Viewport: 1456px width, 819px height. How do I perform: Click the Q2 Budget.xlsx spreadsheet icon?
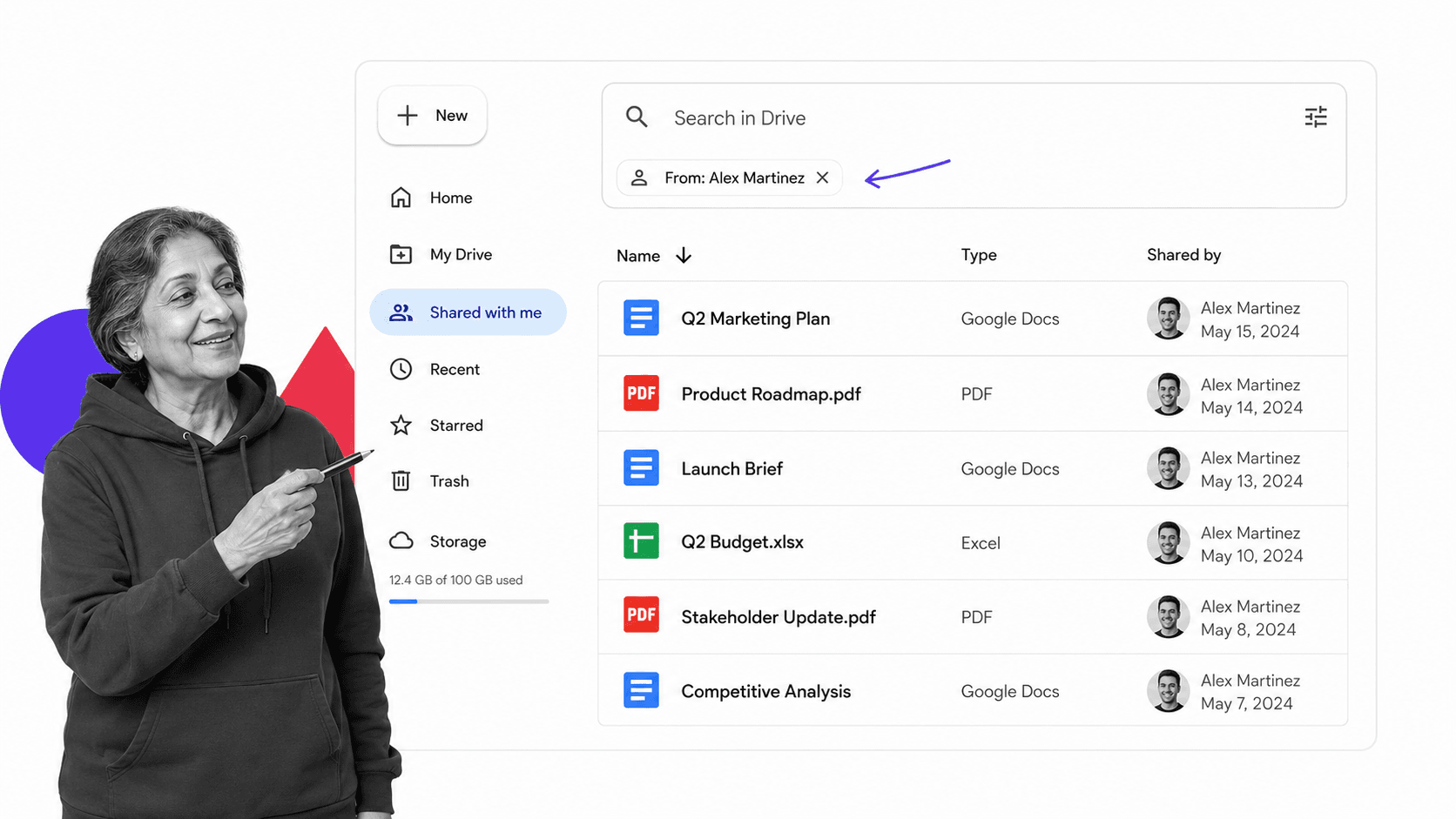[641, 541]
